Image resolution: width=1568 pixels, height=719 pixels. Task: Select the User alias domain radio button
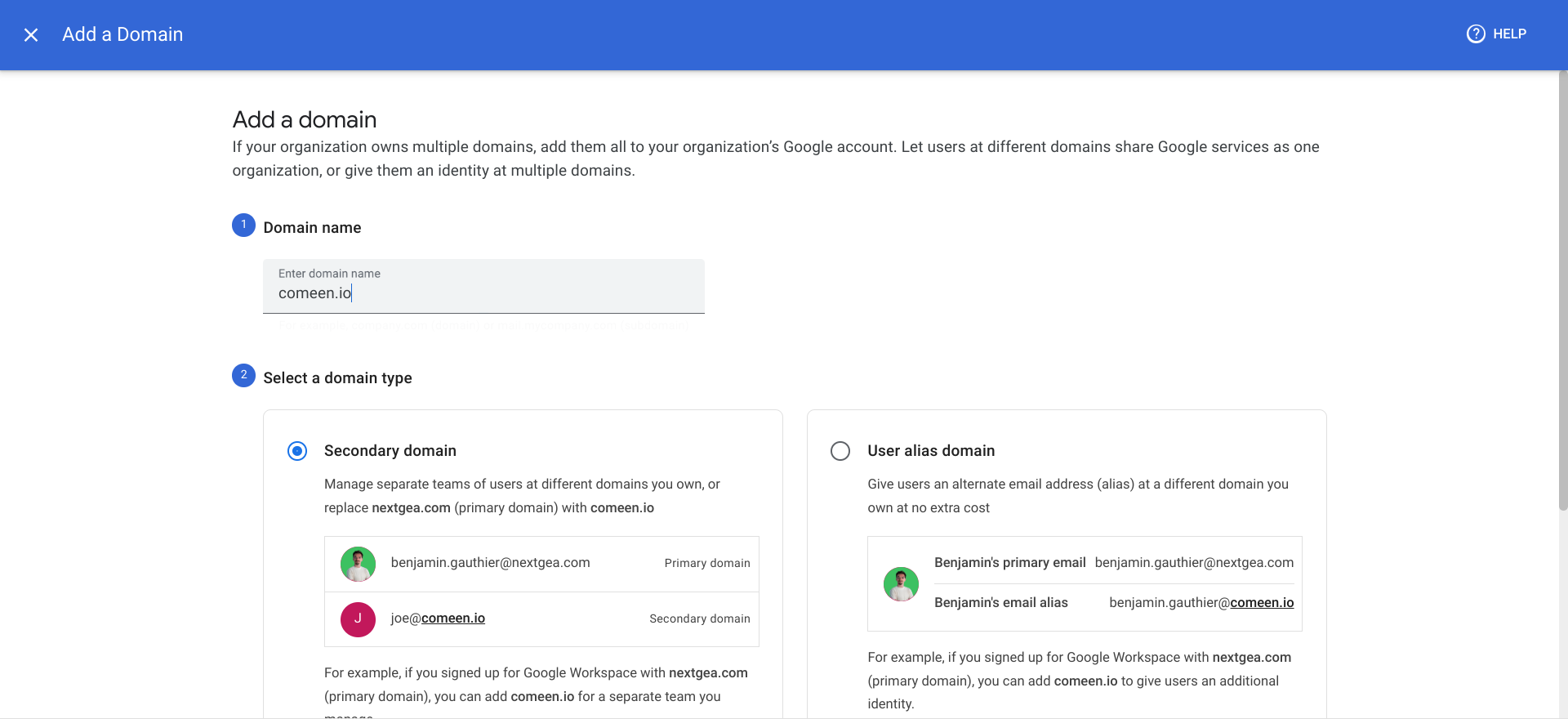pyautogui.click(x=840, y=451)
